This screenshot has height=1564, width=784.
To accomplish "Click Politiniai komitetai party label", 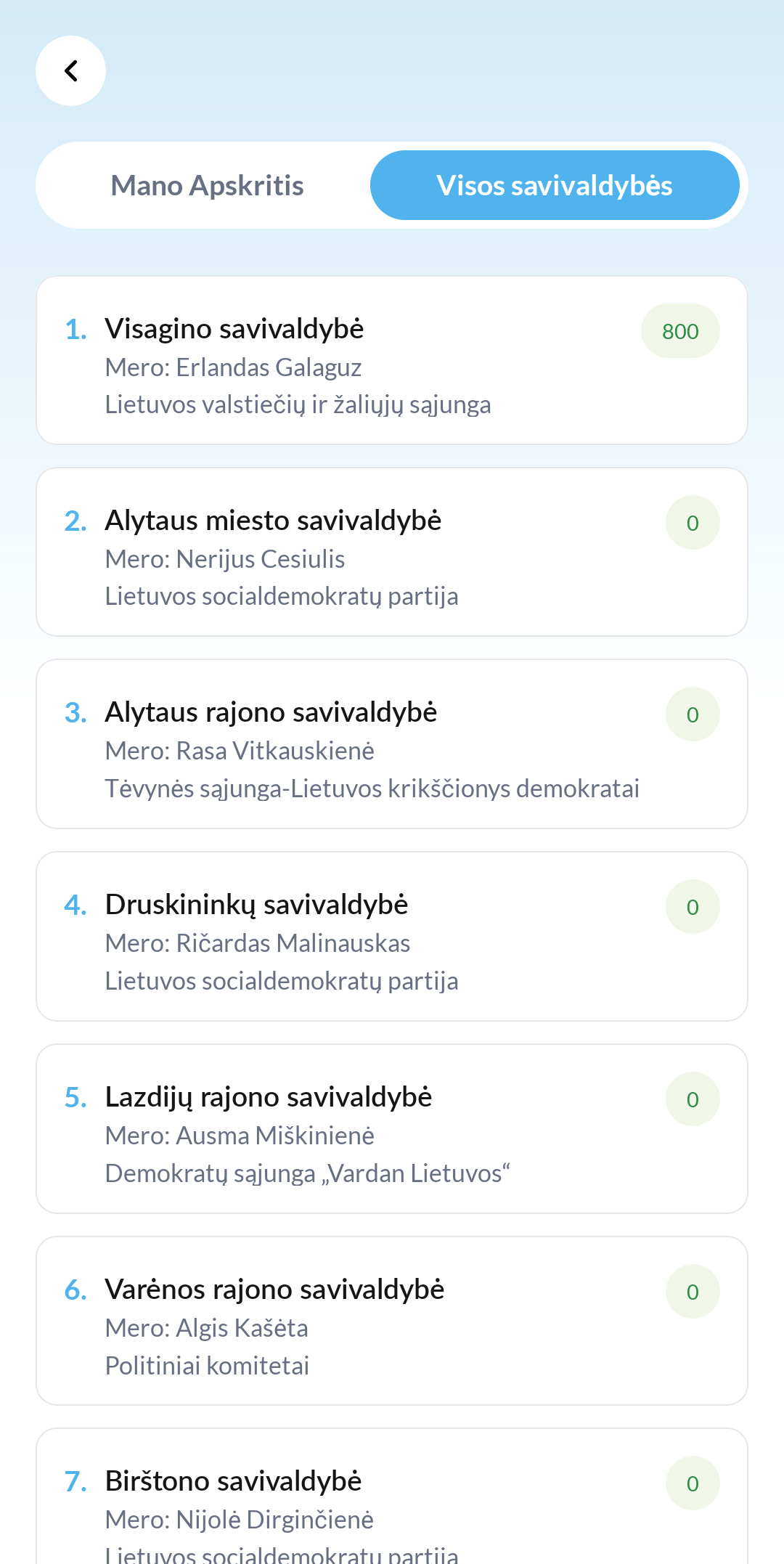I will [207, 1366].
